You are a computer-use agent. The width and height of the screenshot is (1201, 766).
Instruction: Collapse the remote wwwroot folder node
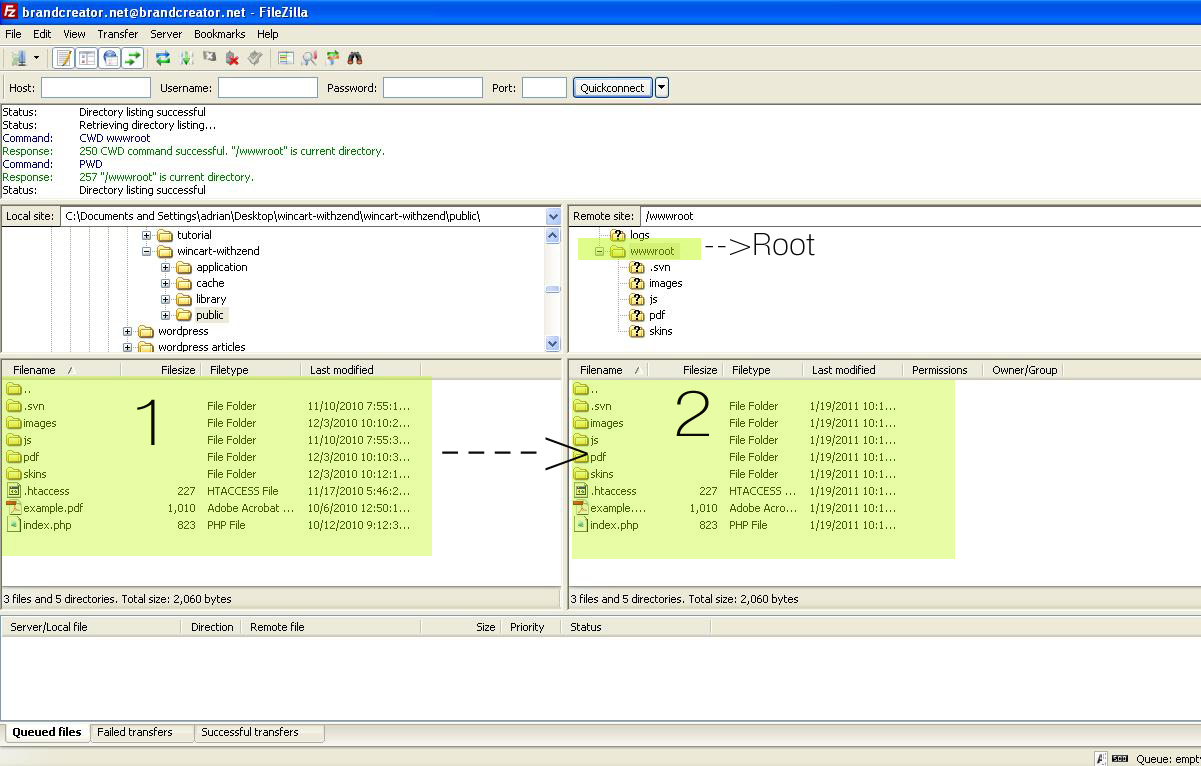[599, 252]
